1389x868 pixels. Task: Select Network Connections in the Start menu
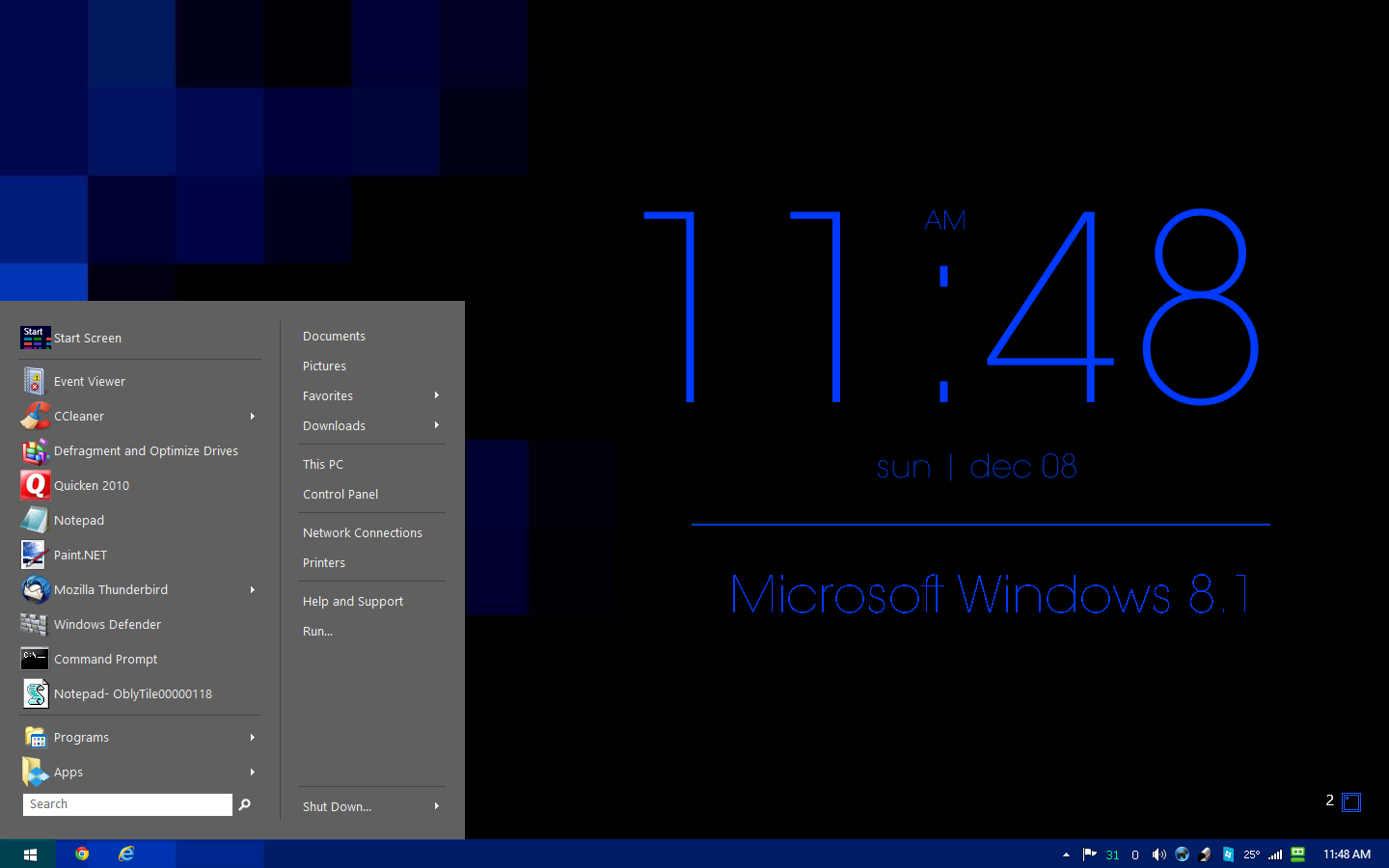pyautogui.click(x=363, y=533)
